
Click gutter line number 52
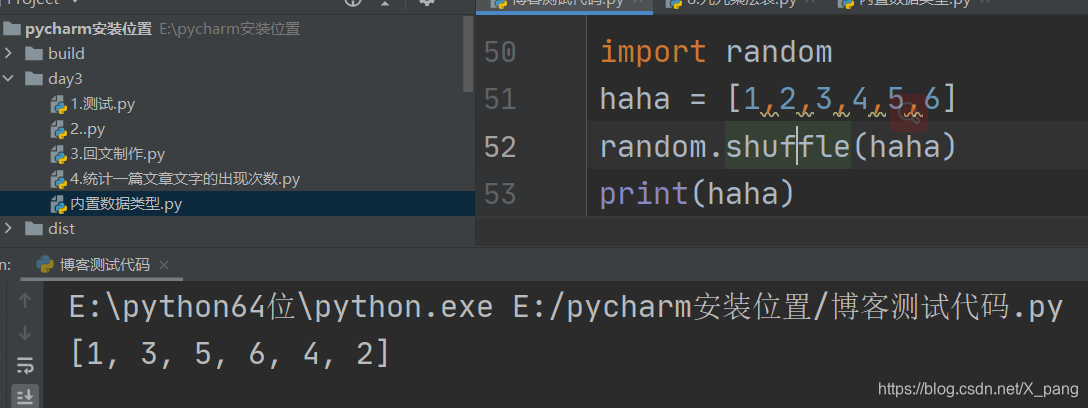point(500,147)
